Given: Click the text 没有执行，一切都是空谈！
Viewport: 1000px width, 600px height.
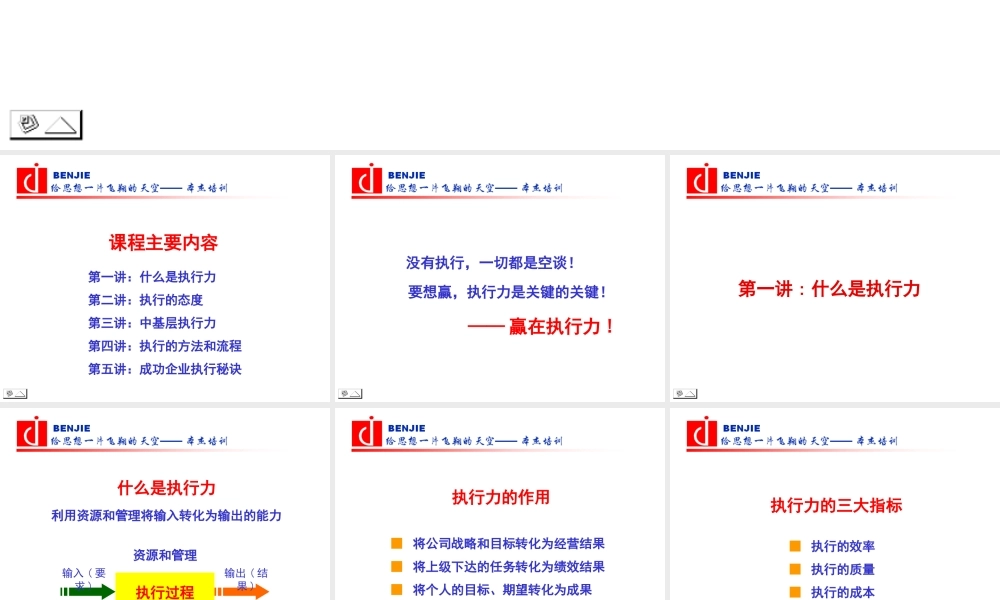Looking at the screenshot, I should [x=491, y=263].
